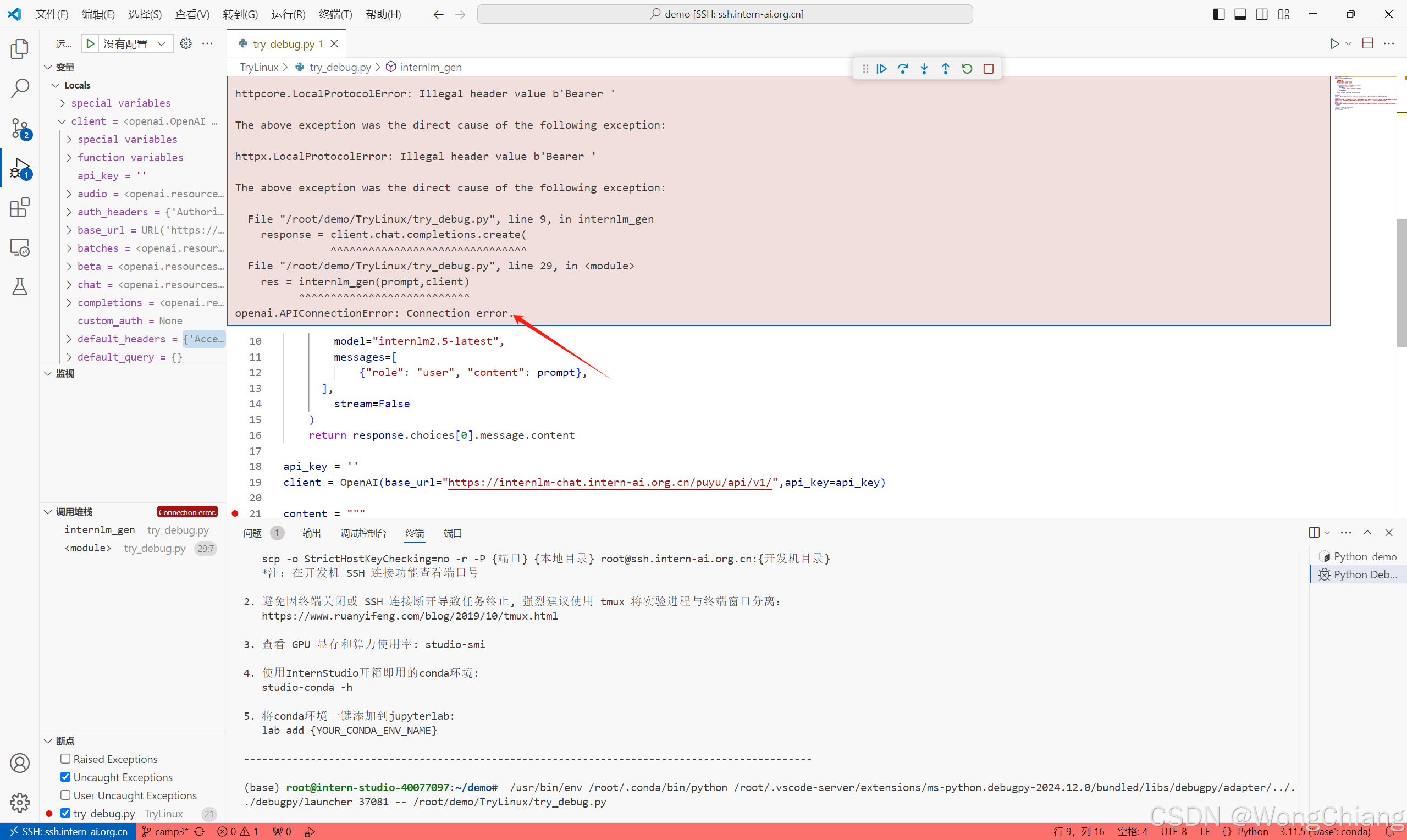The width and height of the screenshot is (1407, 840).
Task: Stop the debugging session
Action: 988,69
